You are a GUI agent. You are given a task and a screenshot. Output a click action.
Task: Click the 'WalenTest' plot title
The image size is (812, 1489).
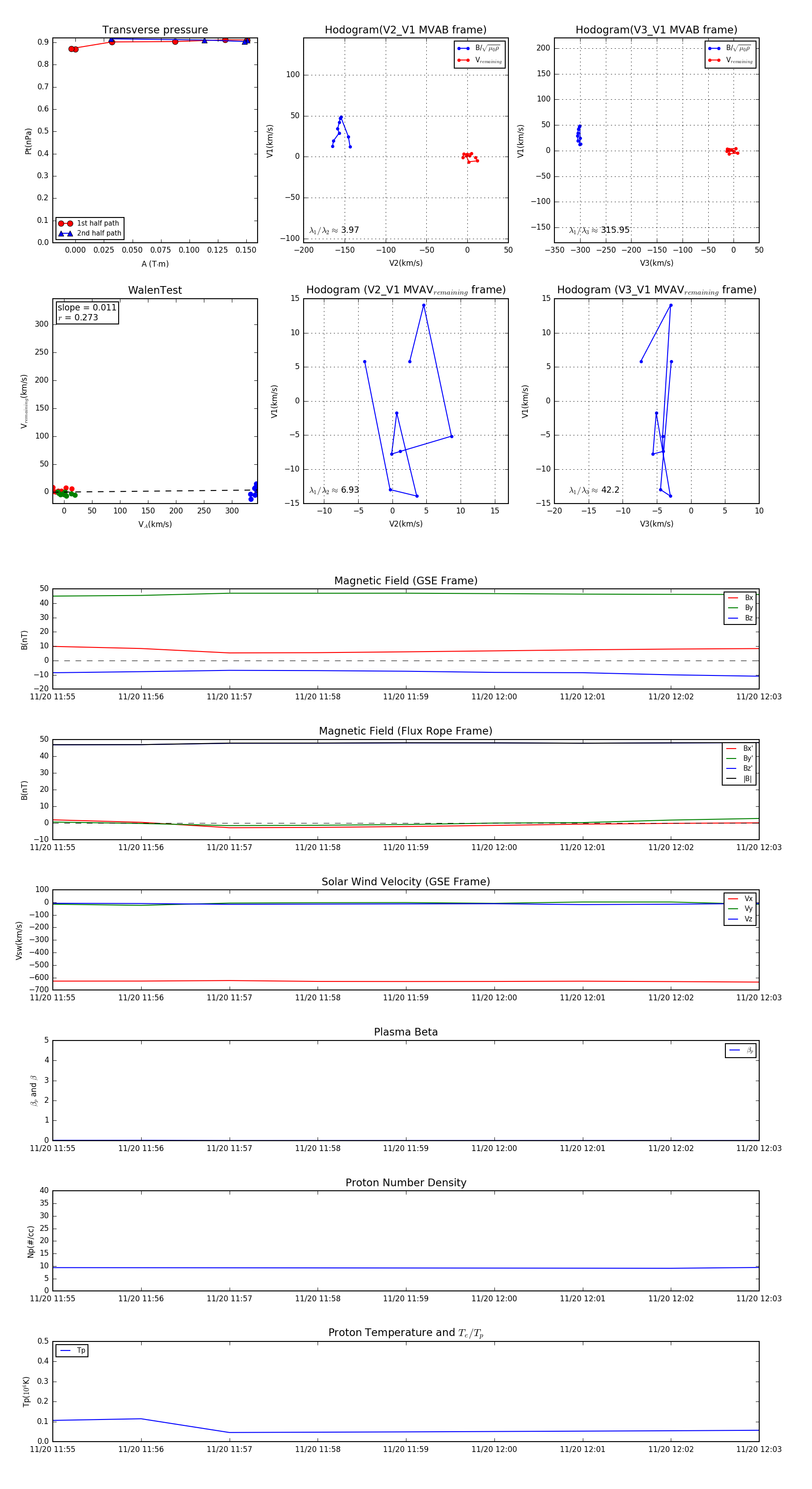(x=155, y=290)
